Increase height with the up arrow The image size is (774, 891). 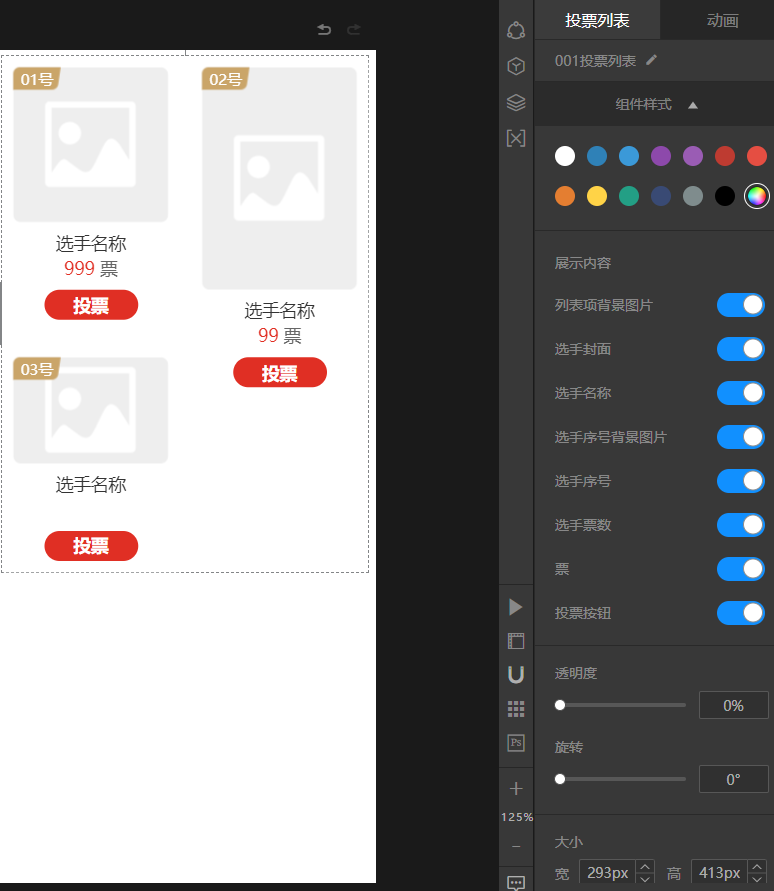757,867
